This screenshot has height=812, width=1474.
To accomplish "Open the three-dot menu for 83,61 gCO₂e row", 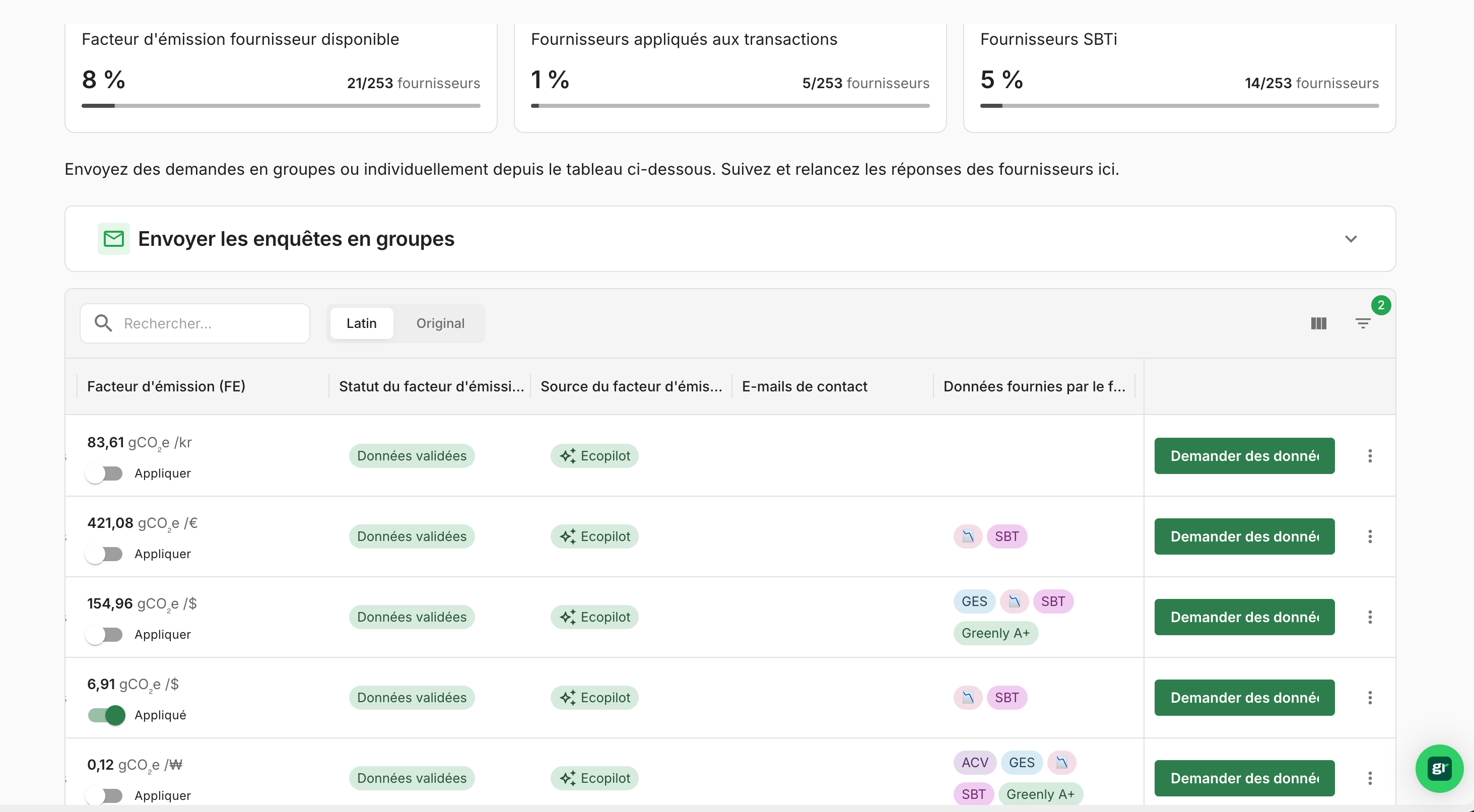I will [1370, 456].
